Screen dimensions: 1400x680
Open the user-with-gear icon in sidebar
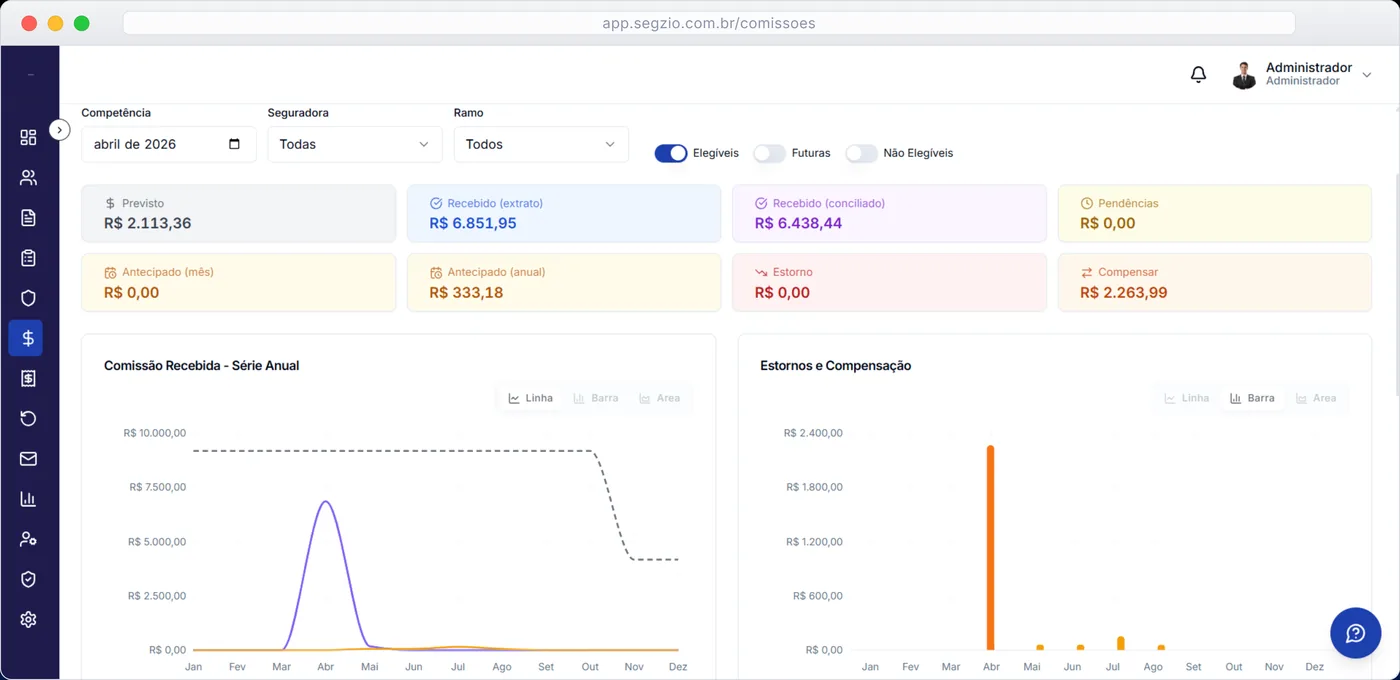[28, 539]
